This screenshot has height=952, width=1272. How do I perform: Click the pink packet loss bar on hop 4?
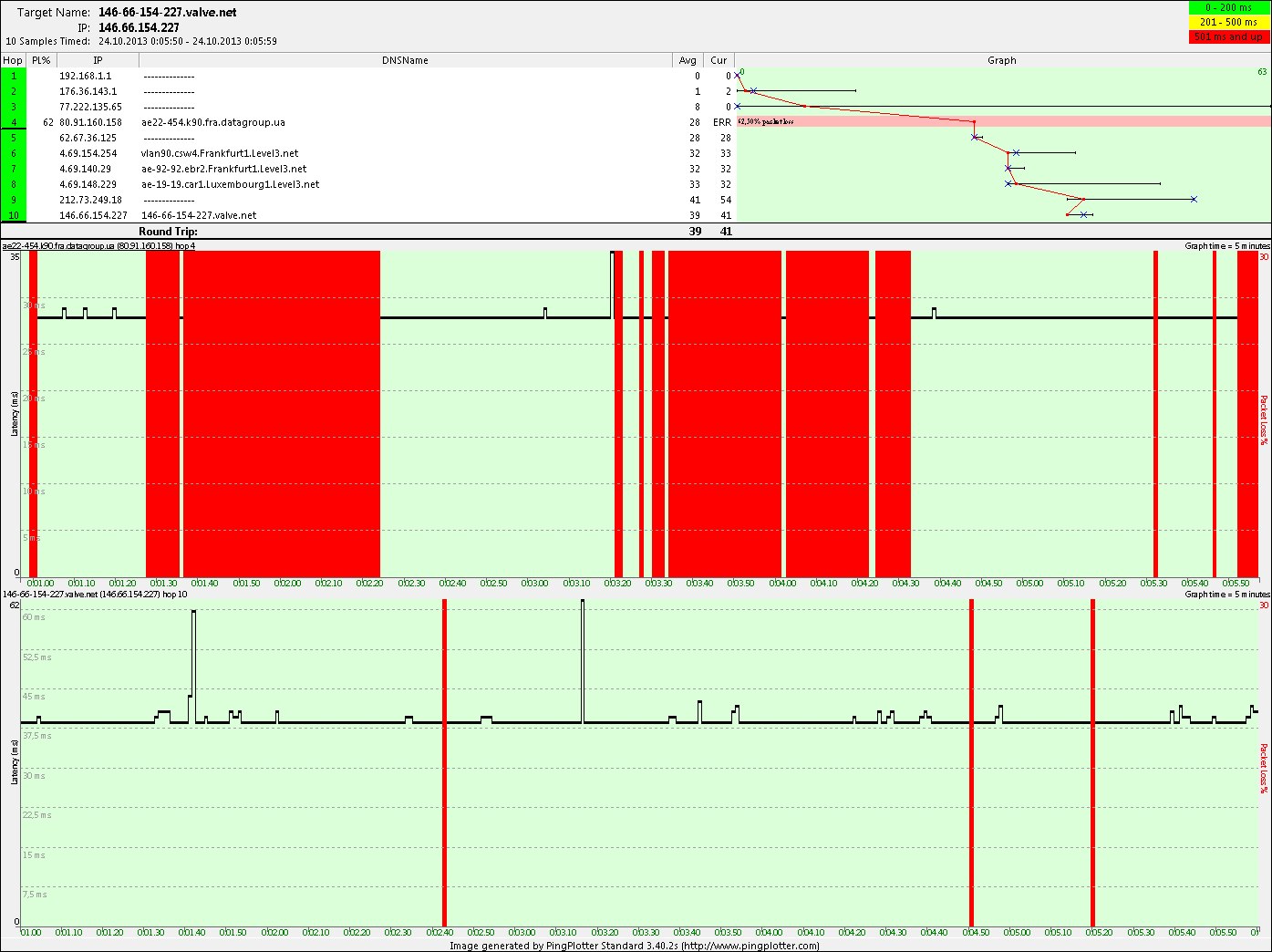tap(1003, 122)
